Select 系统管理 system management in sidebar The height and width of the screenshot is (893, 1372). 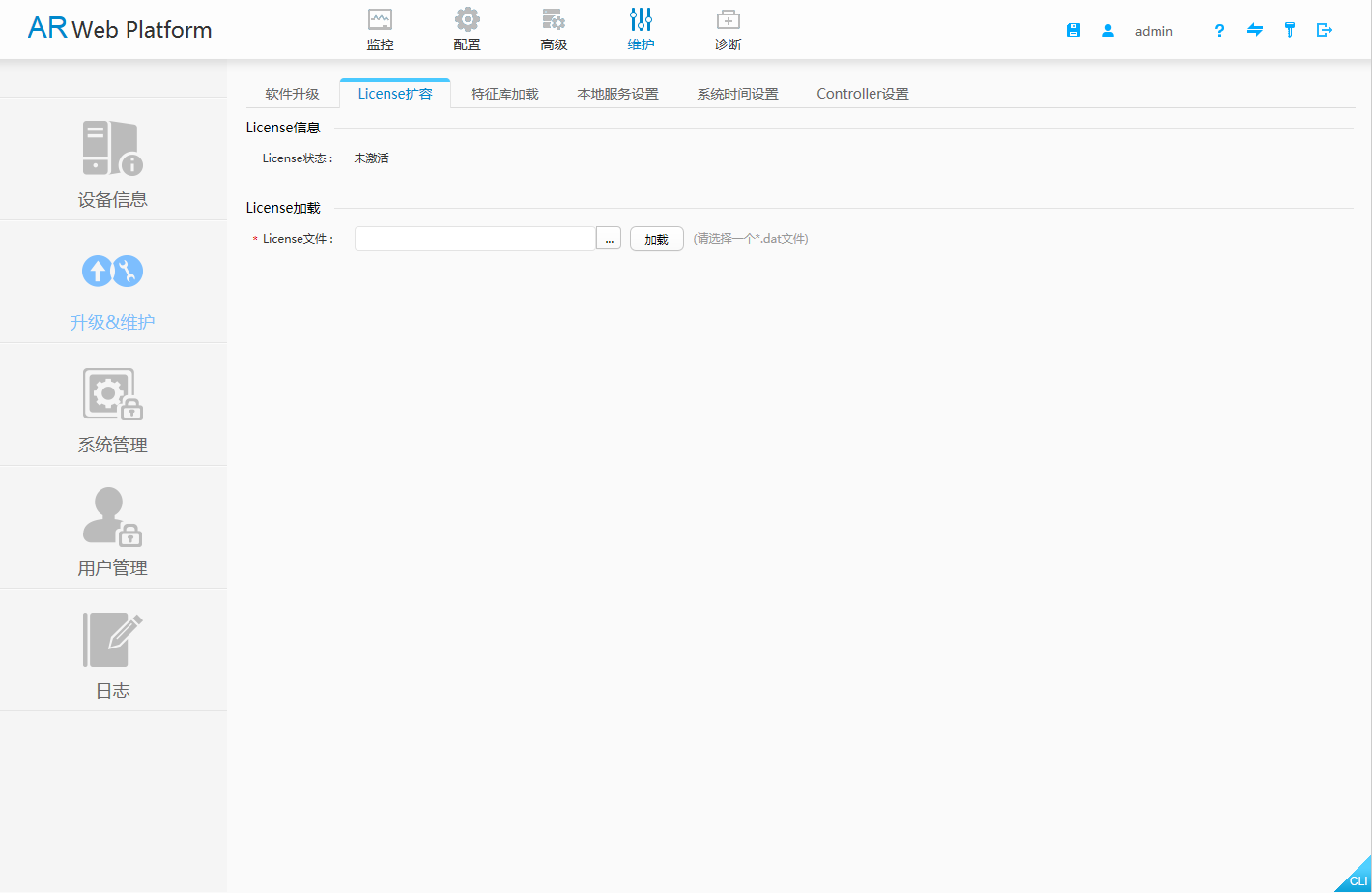coord(113,408)
